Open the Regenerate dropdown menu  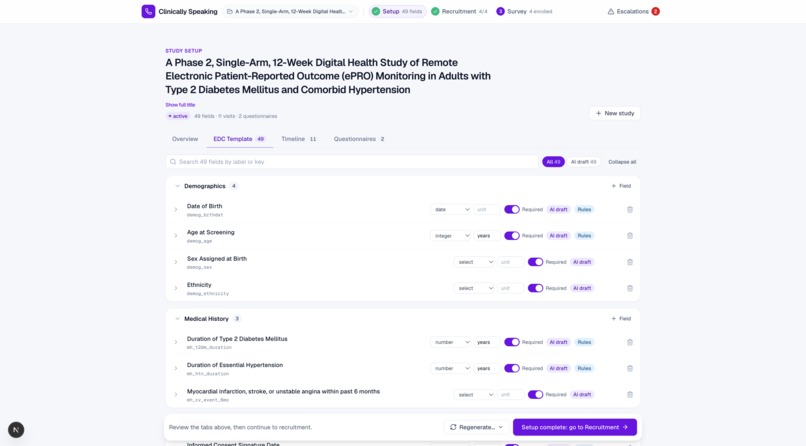pyautogui.click(x=476, y=427)
